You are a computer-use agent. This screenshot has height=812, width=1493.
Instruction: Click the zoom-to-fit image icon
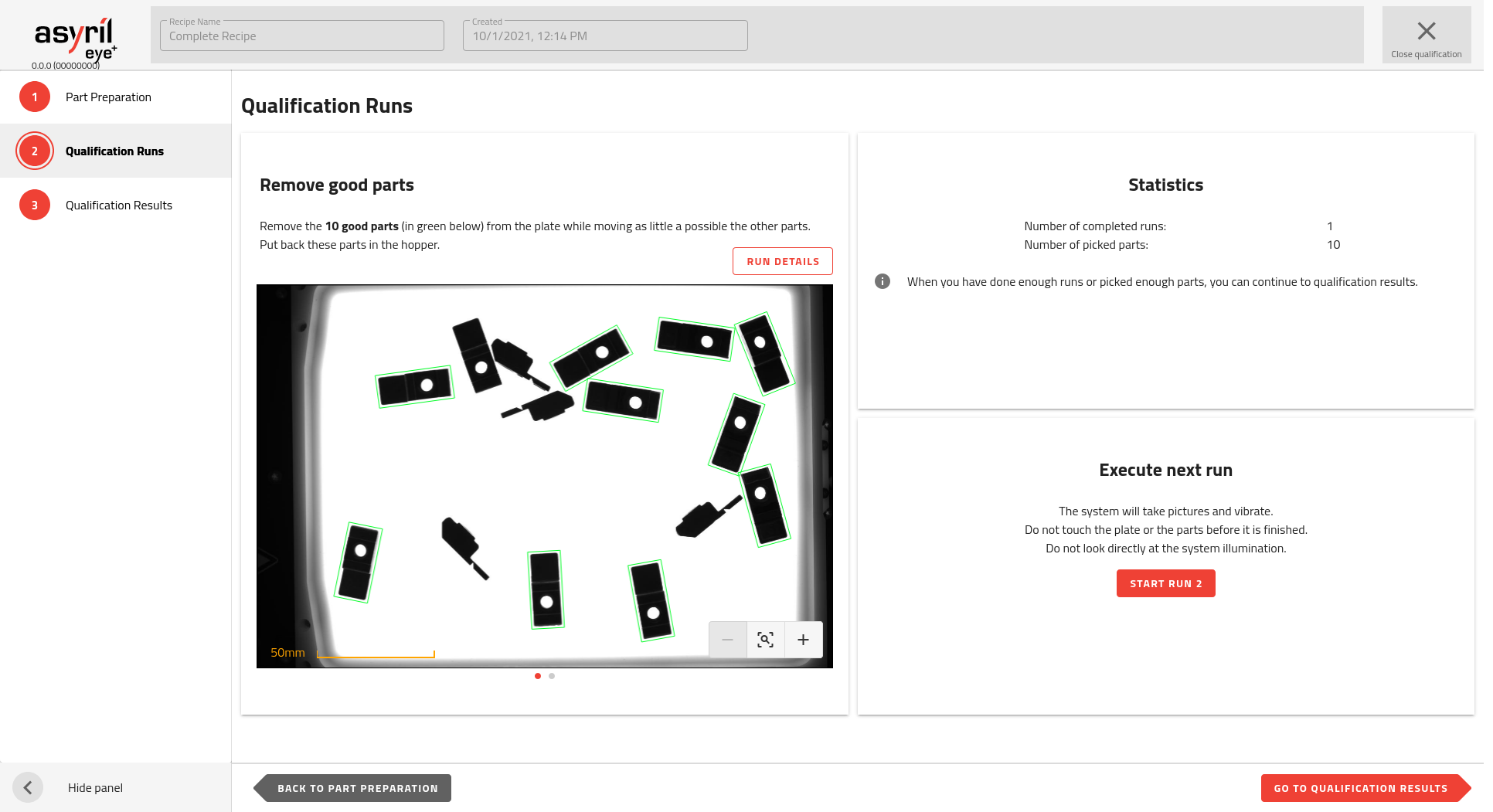tap(765, 640)
